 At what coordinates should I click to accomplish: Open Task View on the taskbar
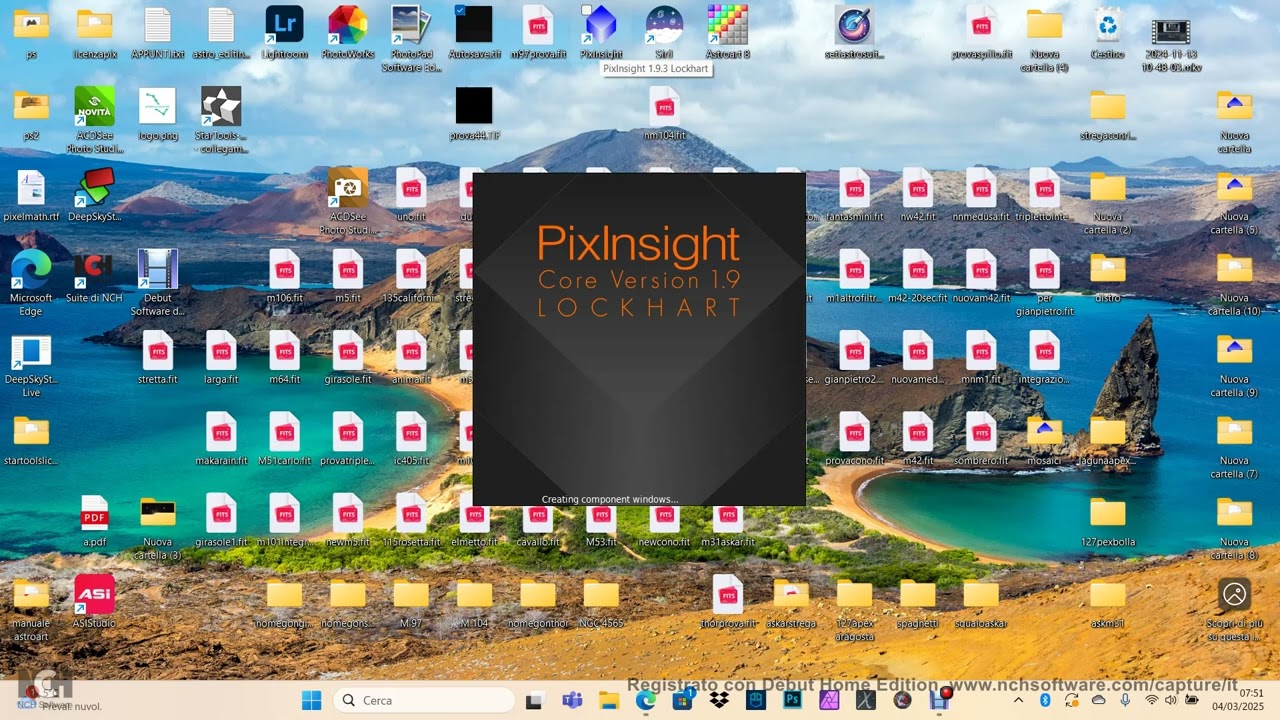(535, 700)
